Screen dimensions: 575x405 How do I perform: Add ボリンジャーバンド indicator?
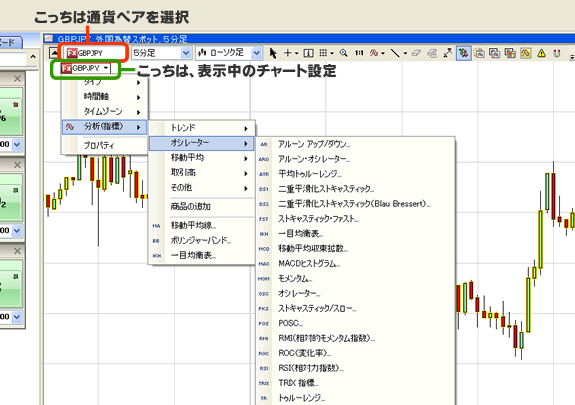(201, 241)
